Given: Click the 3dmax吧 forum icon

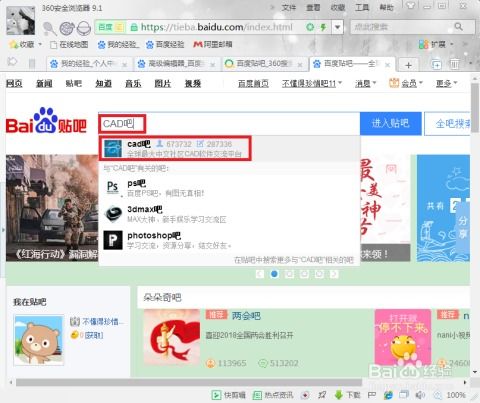Looking at the screenshot, I should [x=113, y=214].
